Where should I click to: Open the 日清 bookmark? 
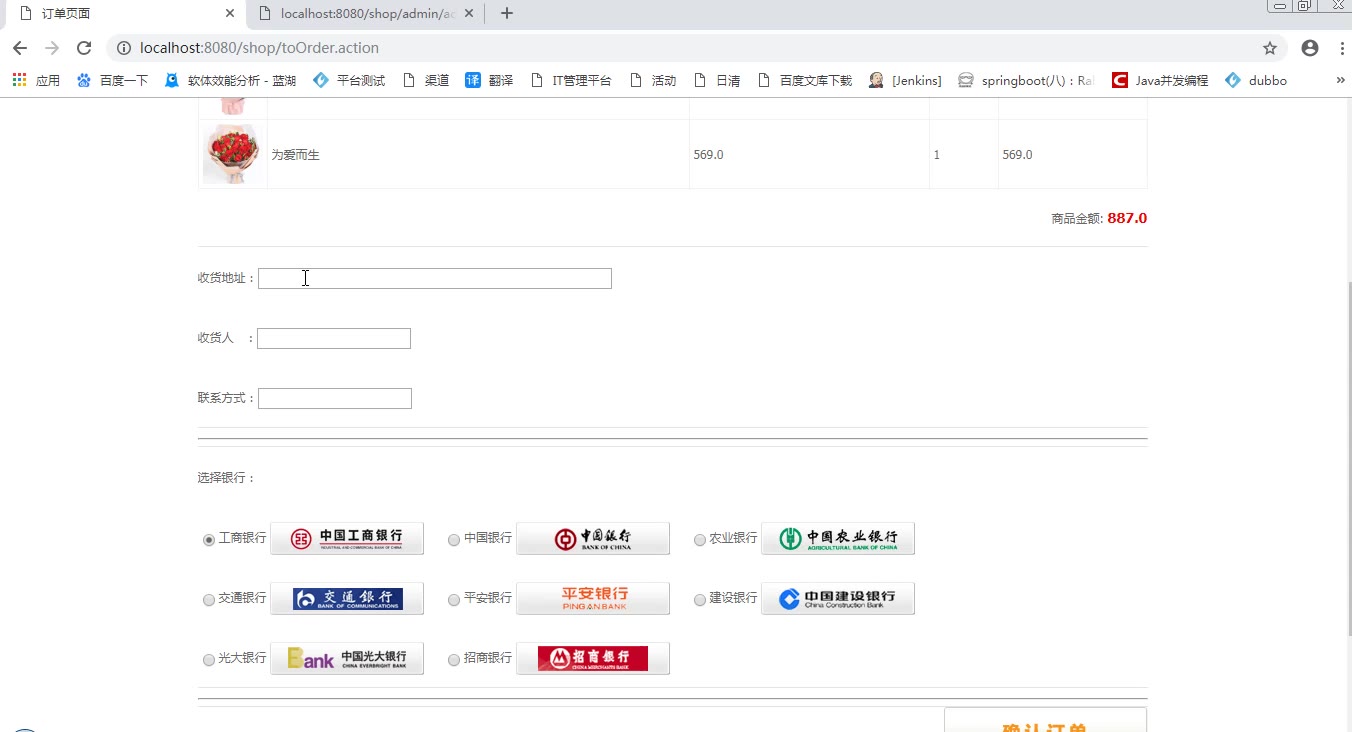[x=717, y=80]
